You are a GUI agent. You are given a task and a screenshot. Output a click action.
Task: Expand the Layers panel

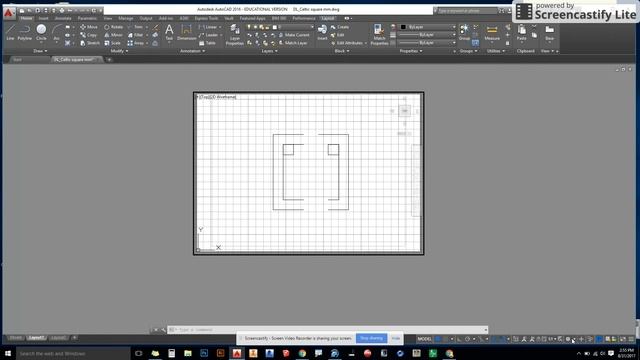269,51
